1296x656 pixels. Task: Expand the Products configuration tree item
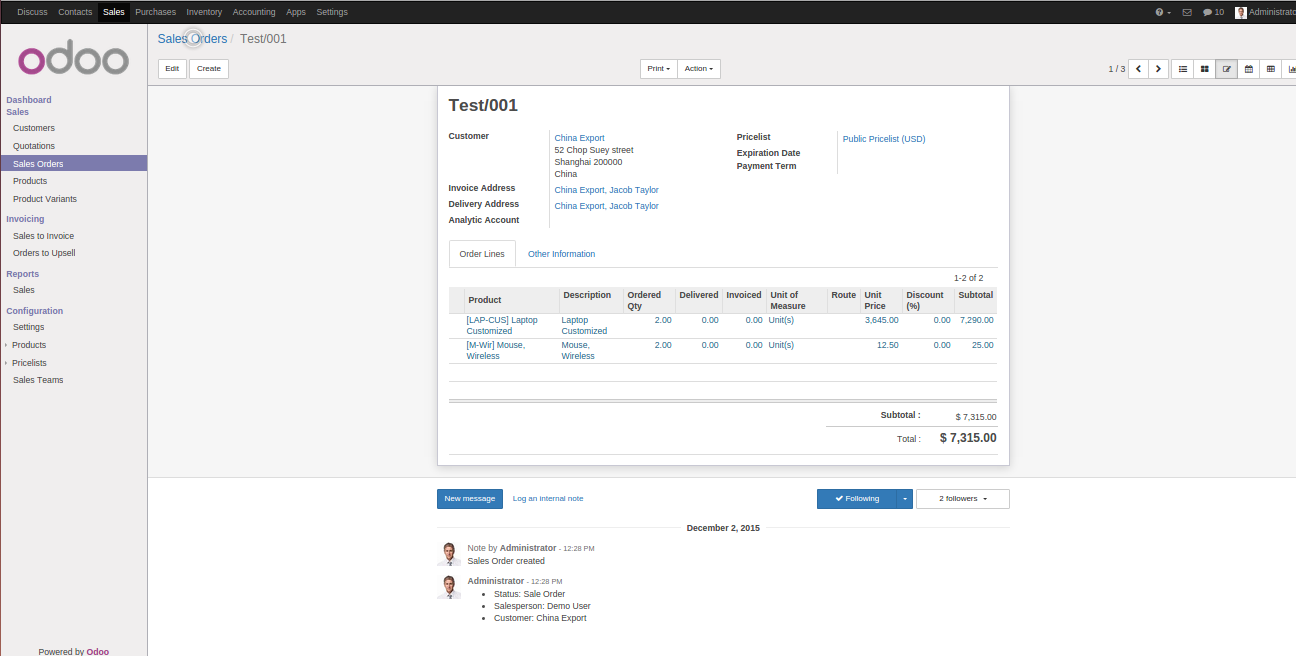click(29, 345)
